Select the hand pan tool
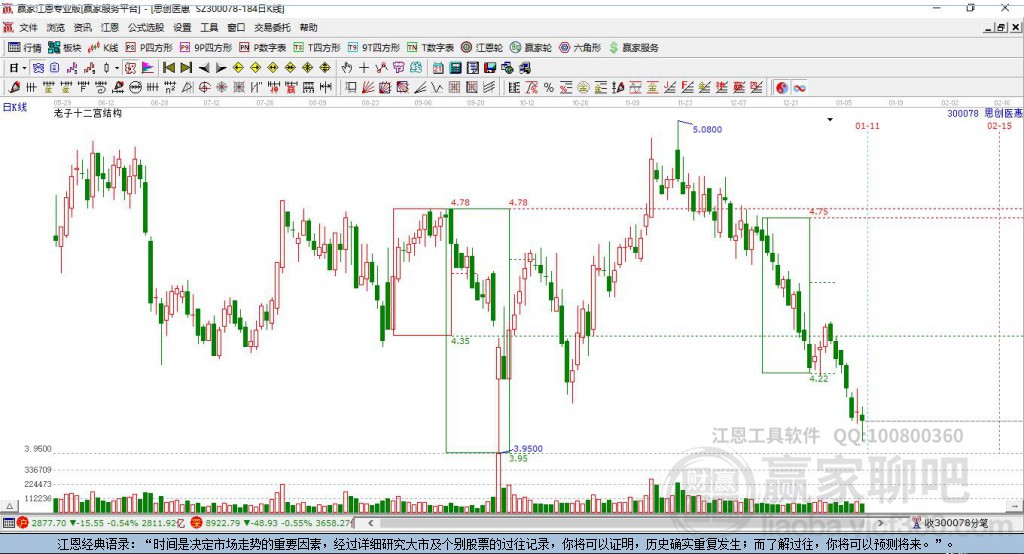Image resolution: width=1024 pixels, height=554 pixels. coord(347,68)
